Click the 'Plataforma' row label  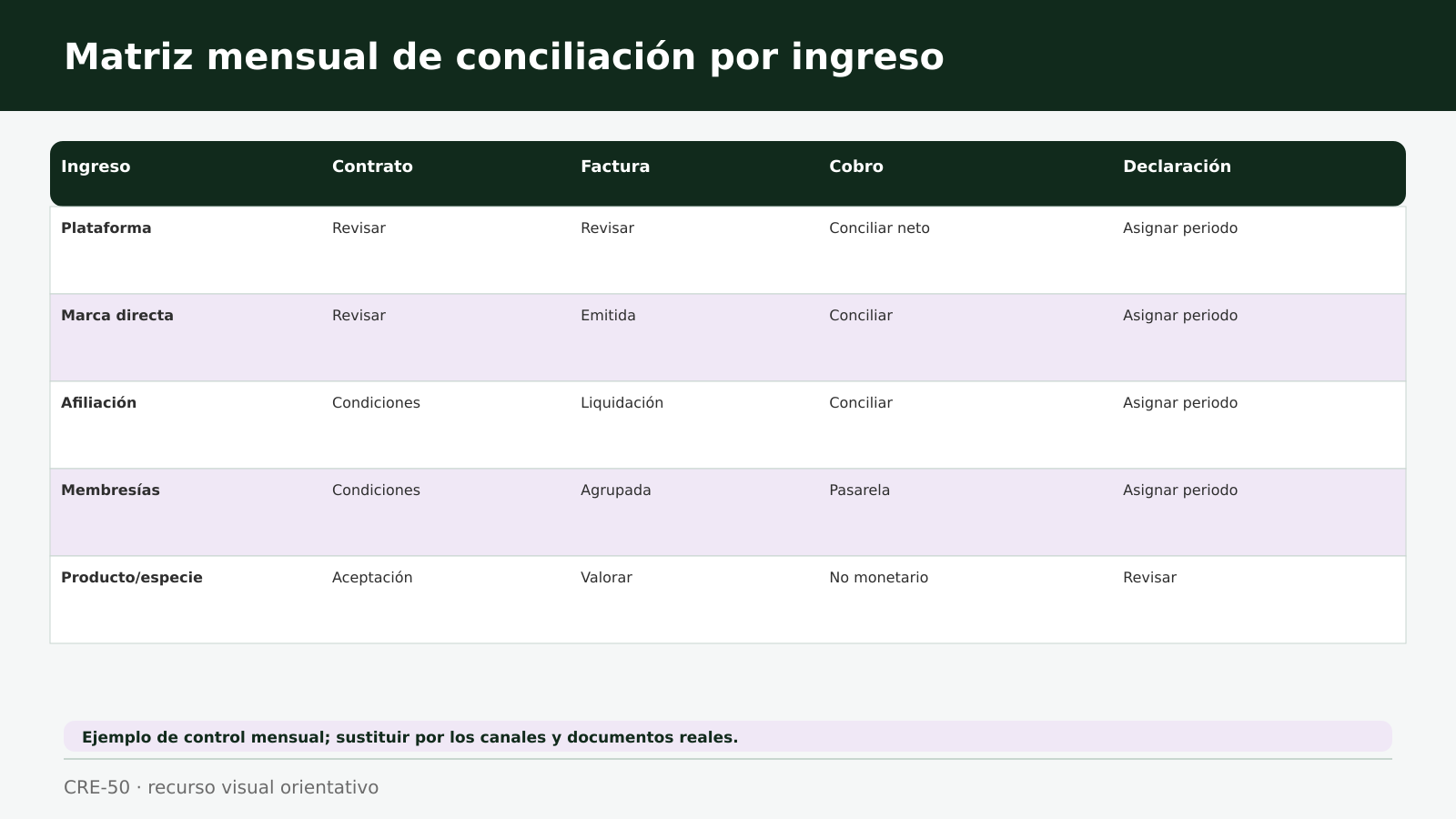coord(106,228)
